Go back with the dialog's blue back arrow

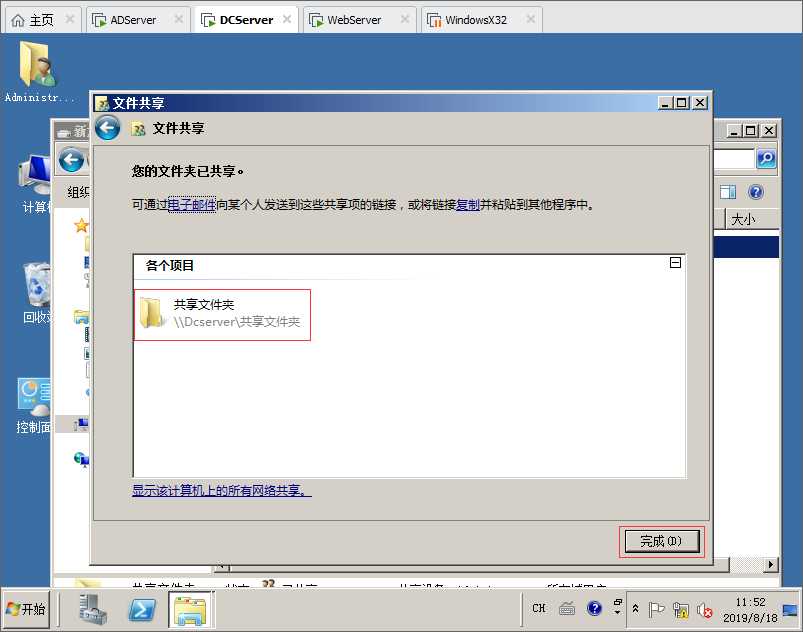tap(108, 128)
